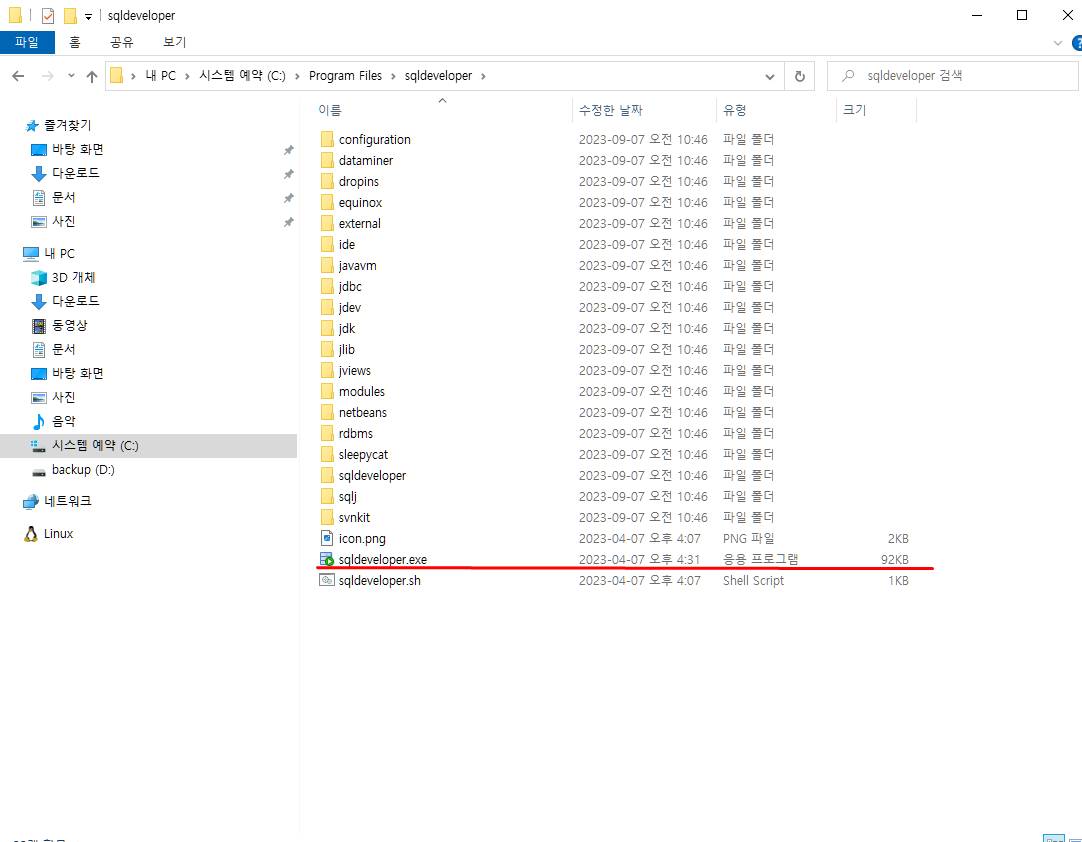
Task: Select the sqldeveloper.exe application icon
Action: point(327,560)
